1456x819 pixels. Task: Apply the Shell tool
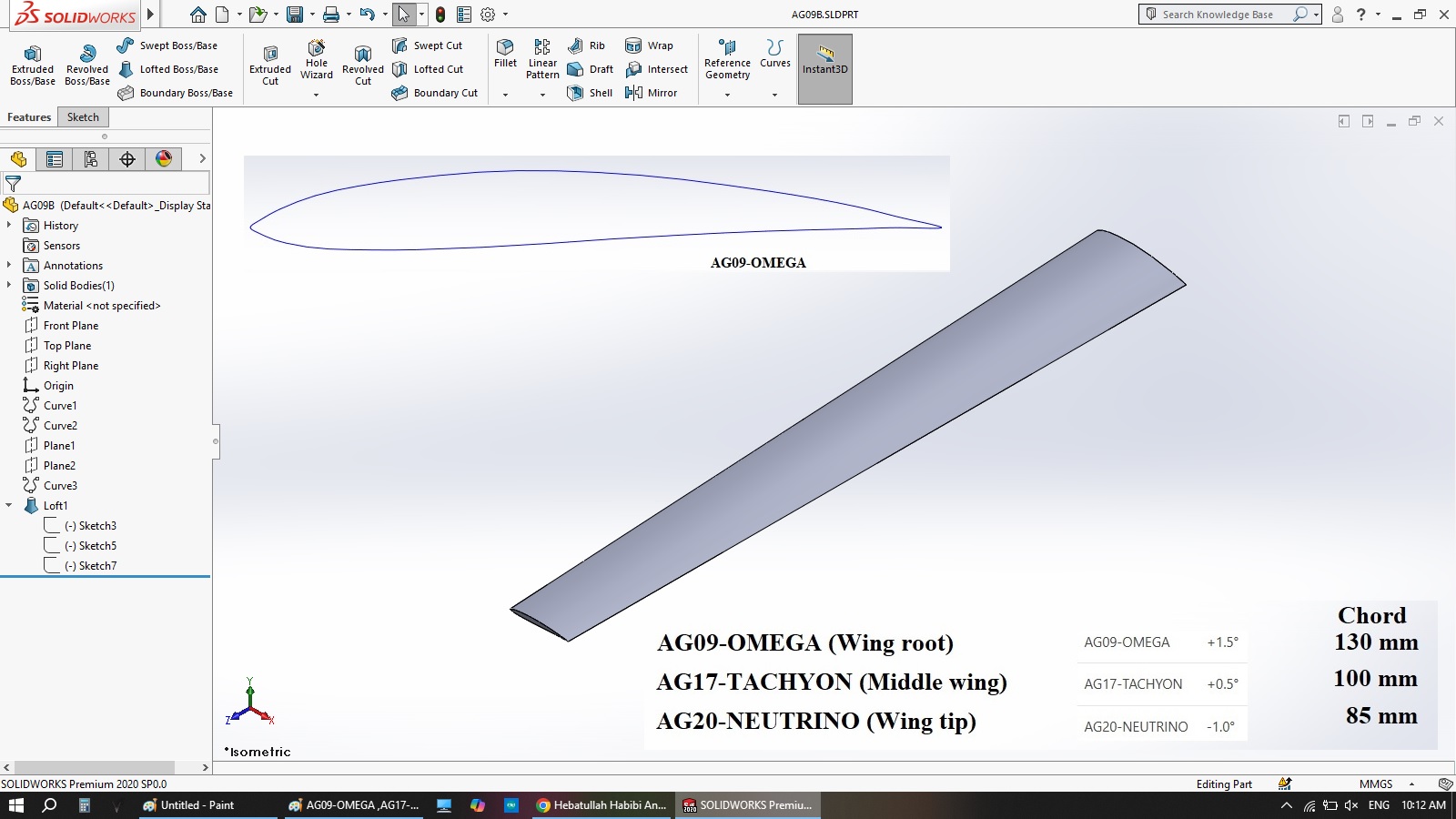coord(590,93)
